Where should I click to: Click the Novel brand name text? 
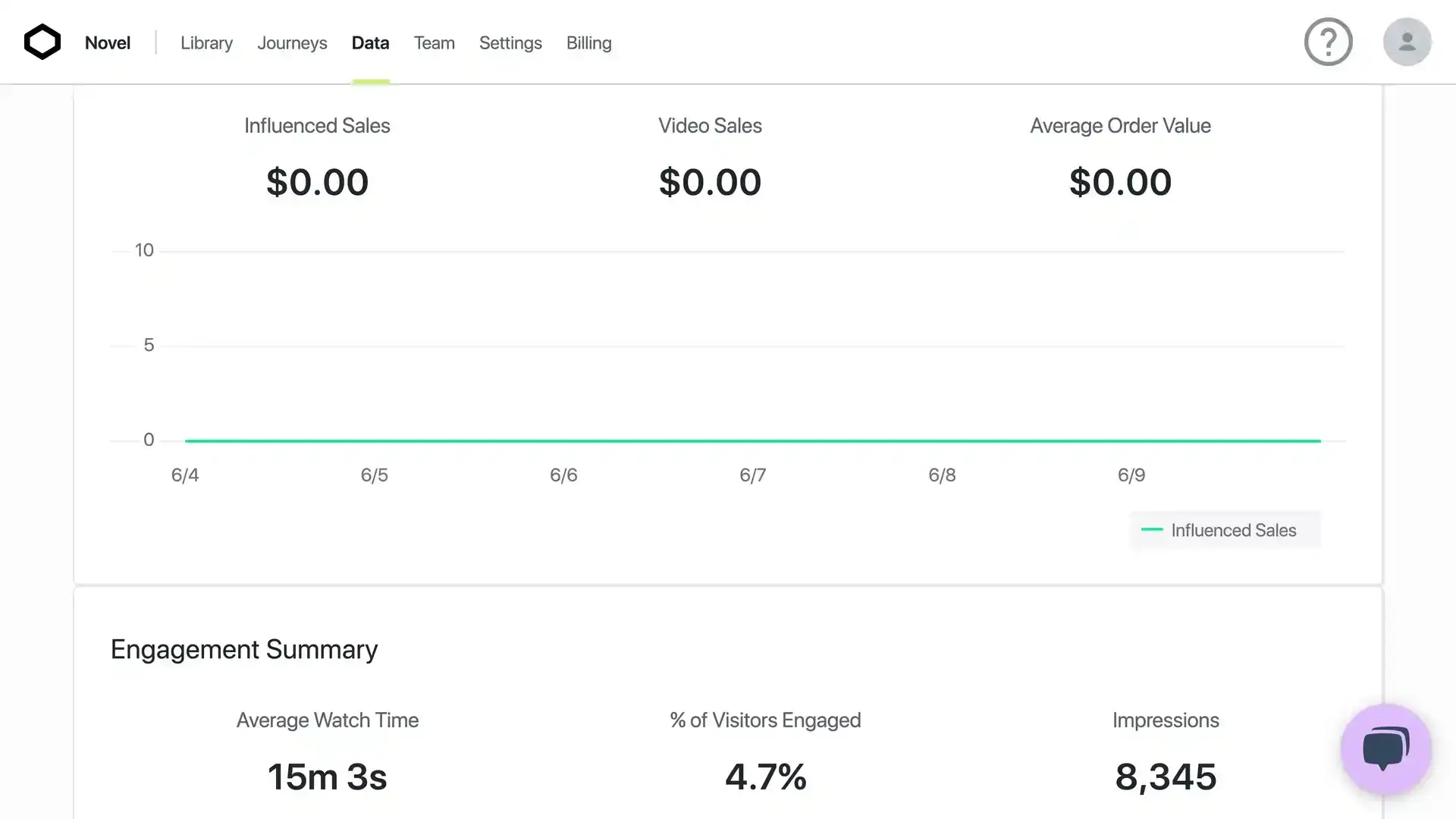point(108,43)
